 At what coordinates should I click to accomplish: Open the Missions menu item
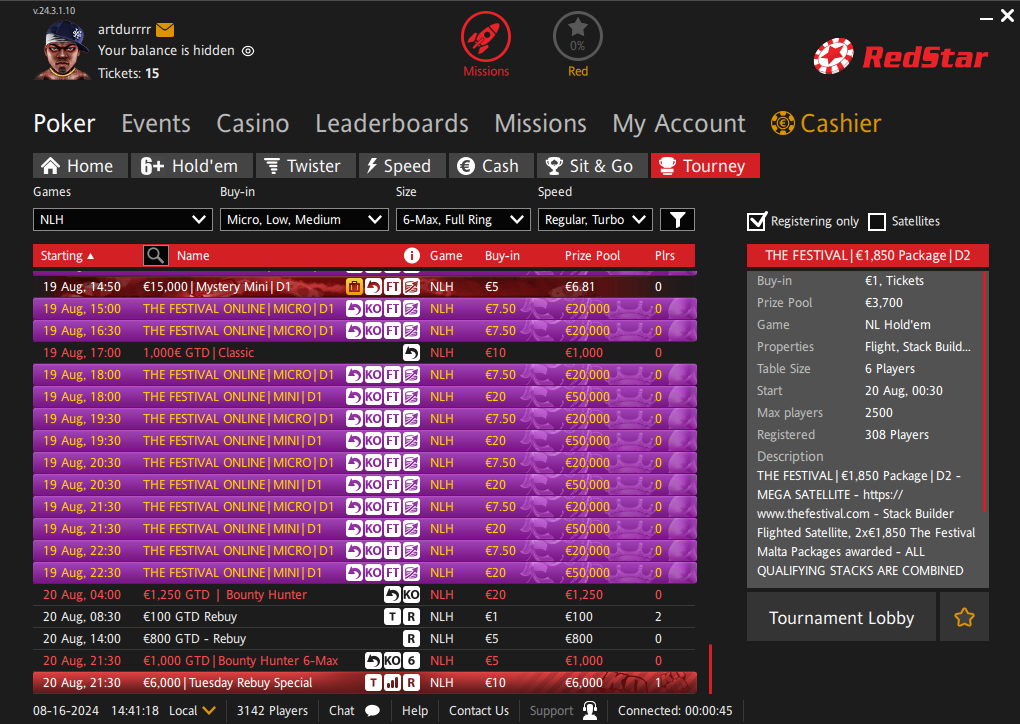[x=540, y=124]
